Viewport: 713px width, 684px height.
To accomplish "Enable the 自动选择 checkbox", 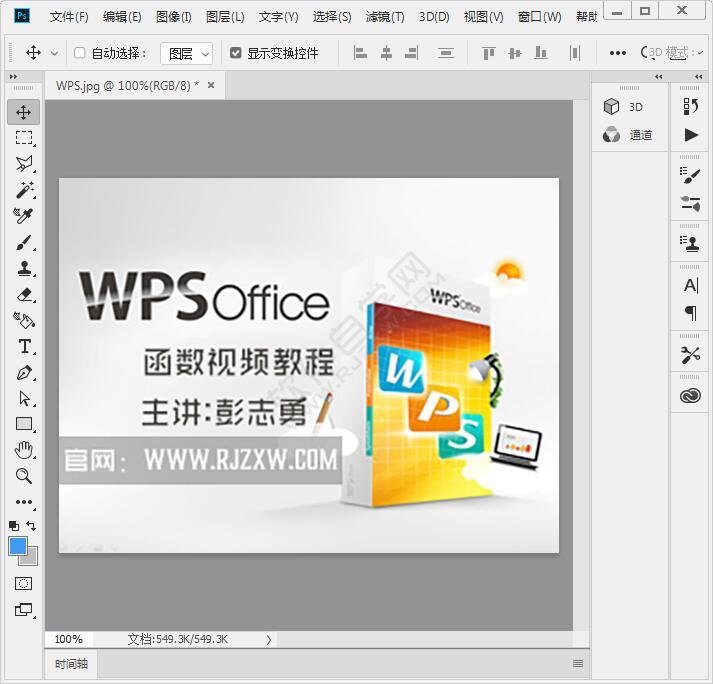I will (x=80, y=53).
